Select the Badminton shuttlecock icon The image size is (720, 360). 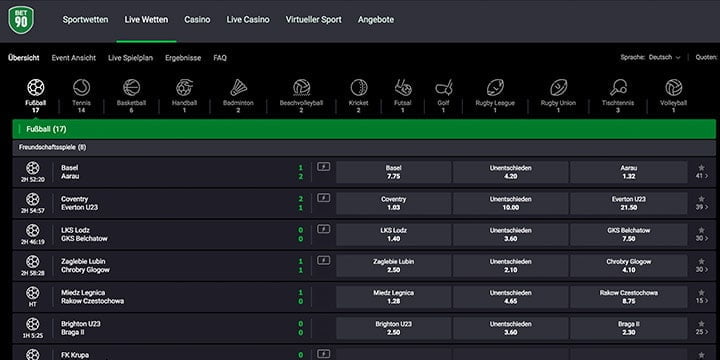click(x=238, y=87)
